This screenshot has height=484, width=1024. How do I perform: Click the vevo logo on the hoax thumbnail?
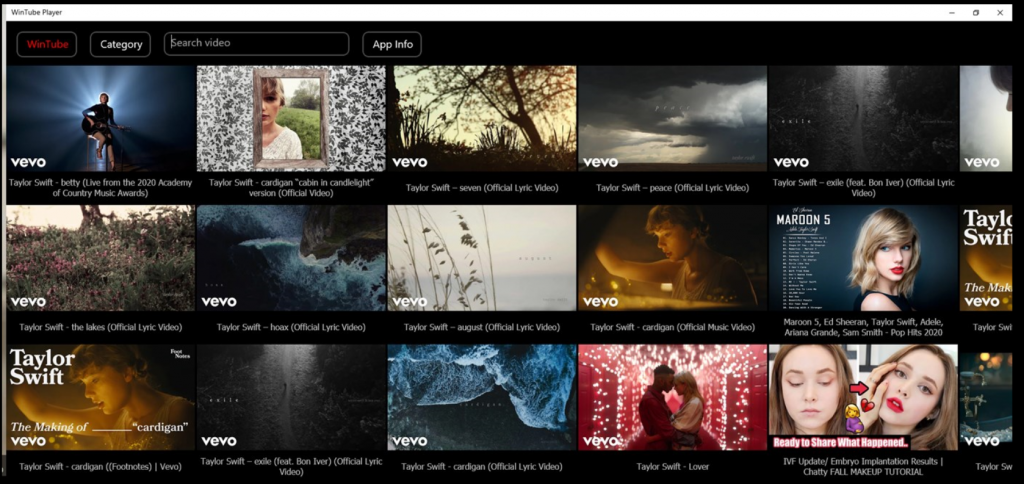[219, 302]
